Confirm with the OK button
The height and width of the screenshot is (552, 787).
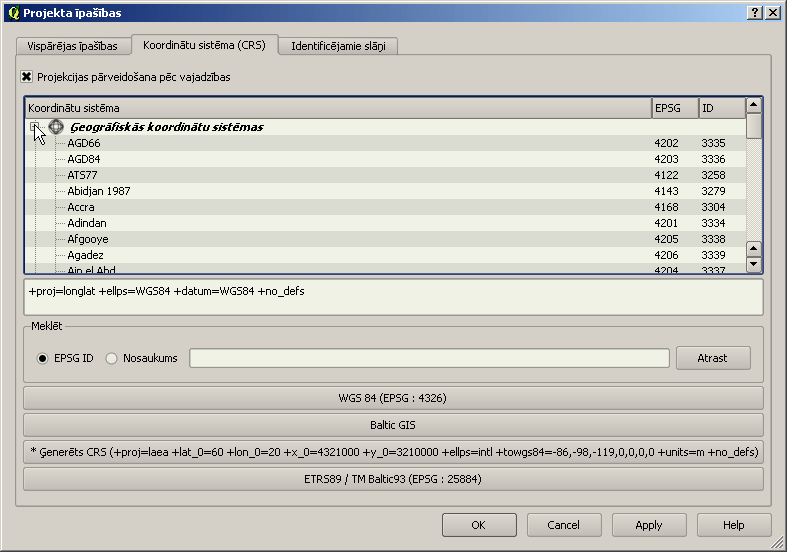pos(479,525)
